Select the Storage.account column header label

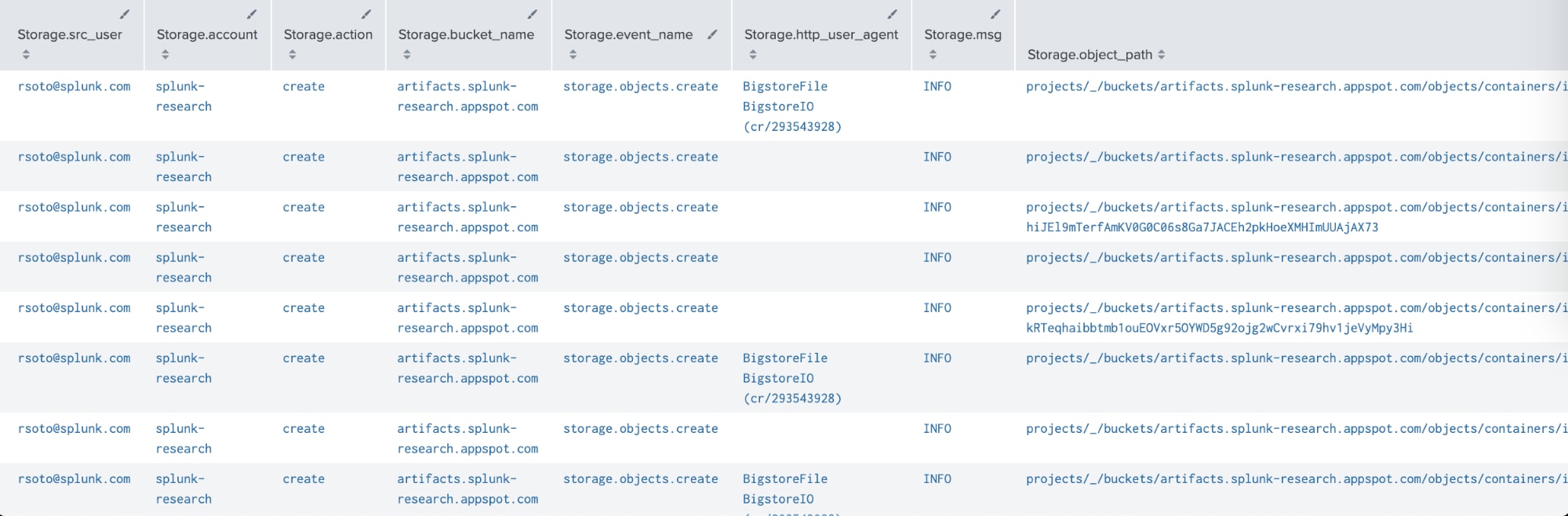coord(207,35)
